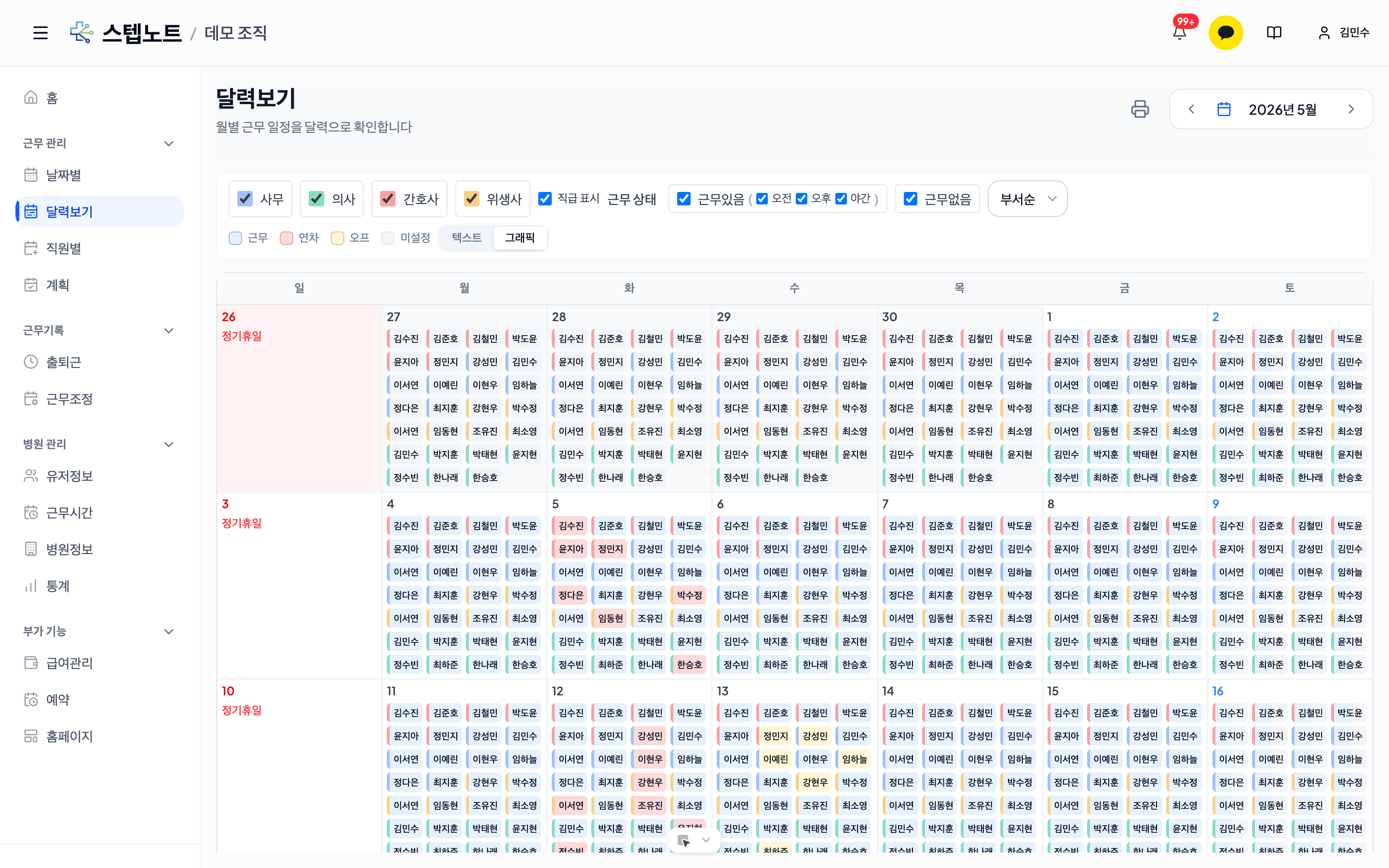Uncheck the 의사 checkbox
This screenshot has width=1389, height=868.
coord(316,199)
